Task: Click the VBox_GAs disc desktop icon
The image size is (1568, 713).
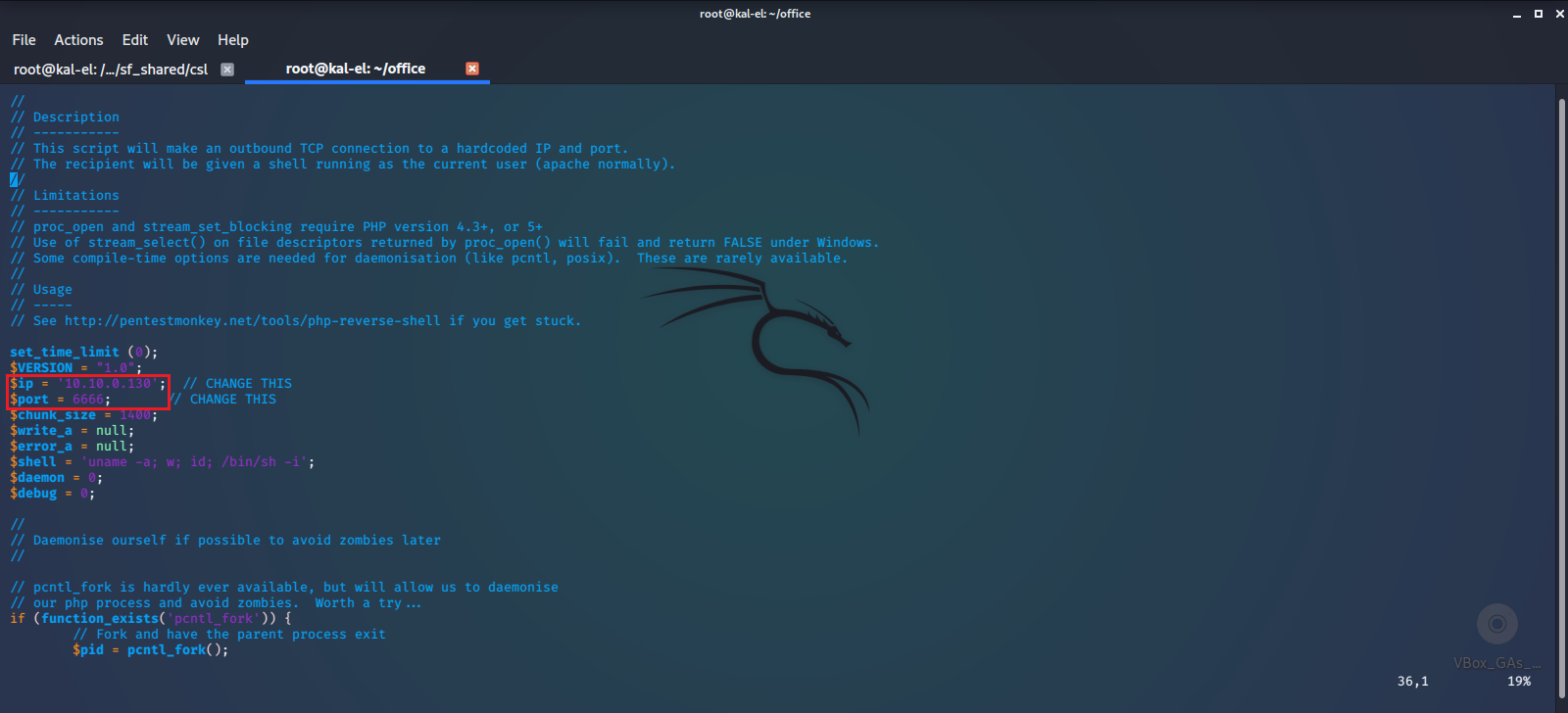Action: point(1496,637)
